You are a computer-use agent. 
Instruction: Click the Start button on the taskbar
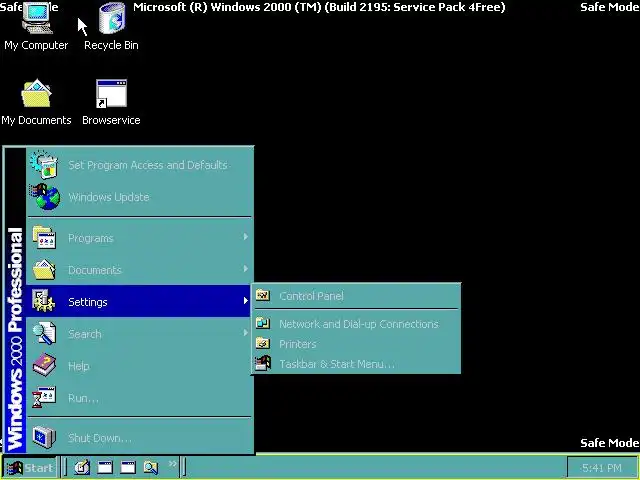click(29, 467)
